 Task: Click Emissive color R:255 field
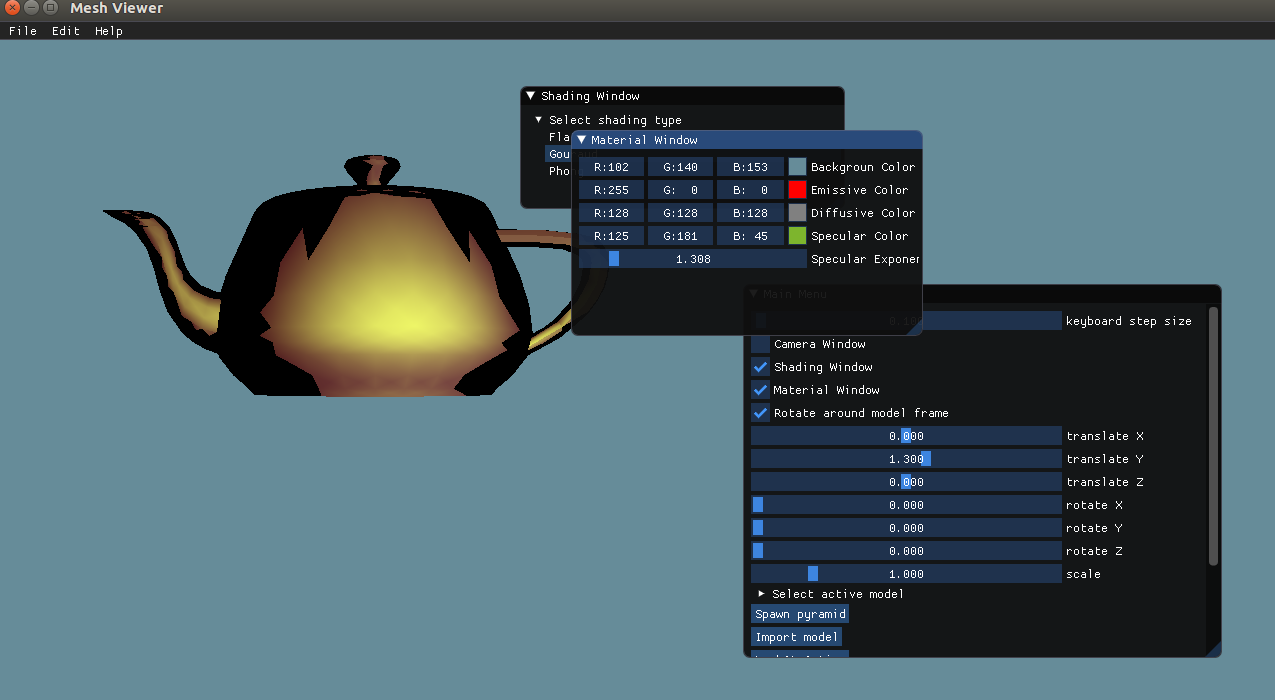tap(611, 190)
